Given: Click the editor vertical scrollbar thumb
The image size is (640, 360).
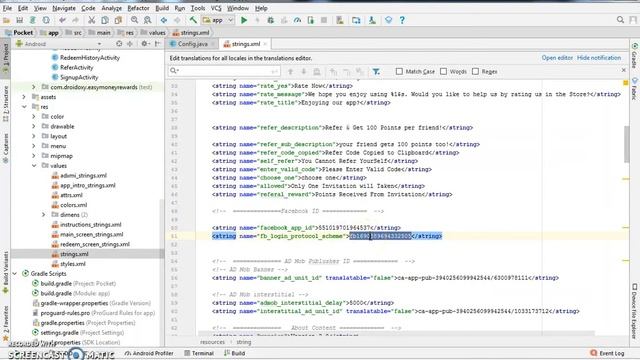Looking at the screenshot, I should point(626,144).
